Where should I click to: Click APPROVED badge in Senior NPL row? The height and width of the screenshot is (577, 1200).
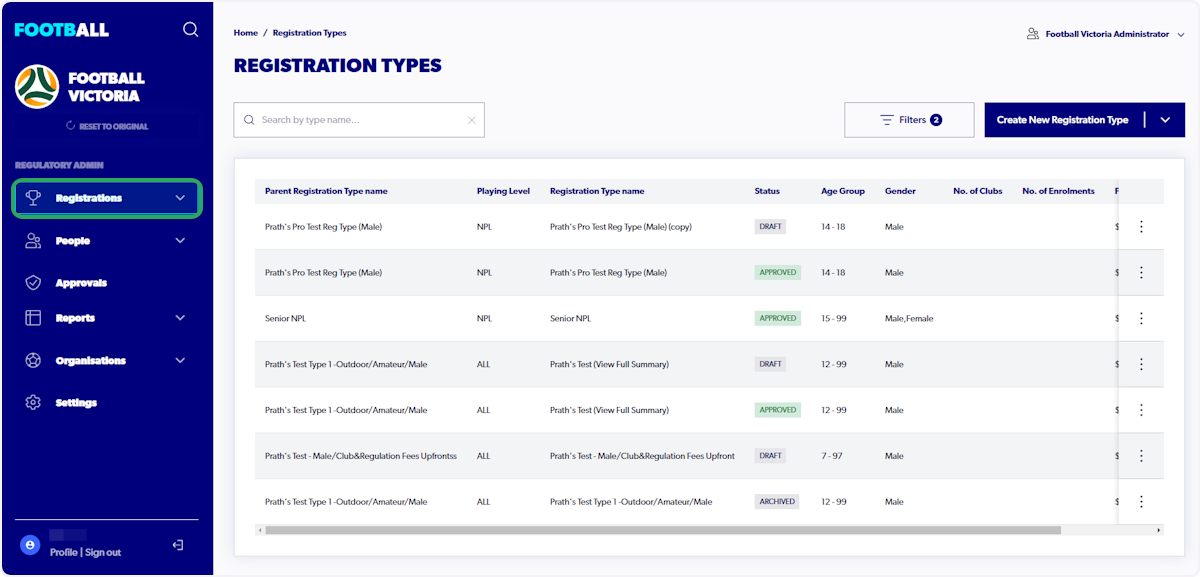coord(778,318)
